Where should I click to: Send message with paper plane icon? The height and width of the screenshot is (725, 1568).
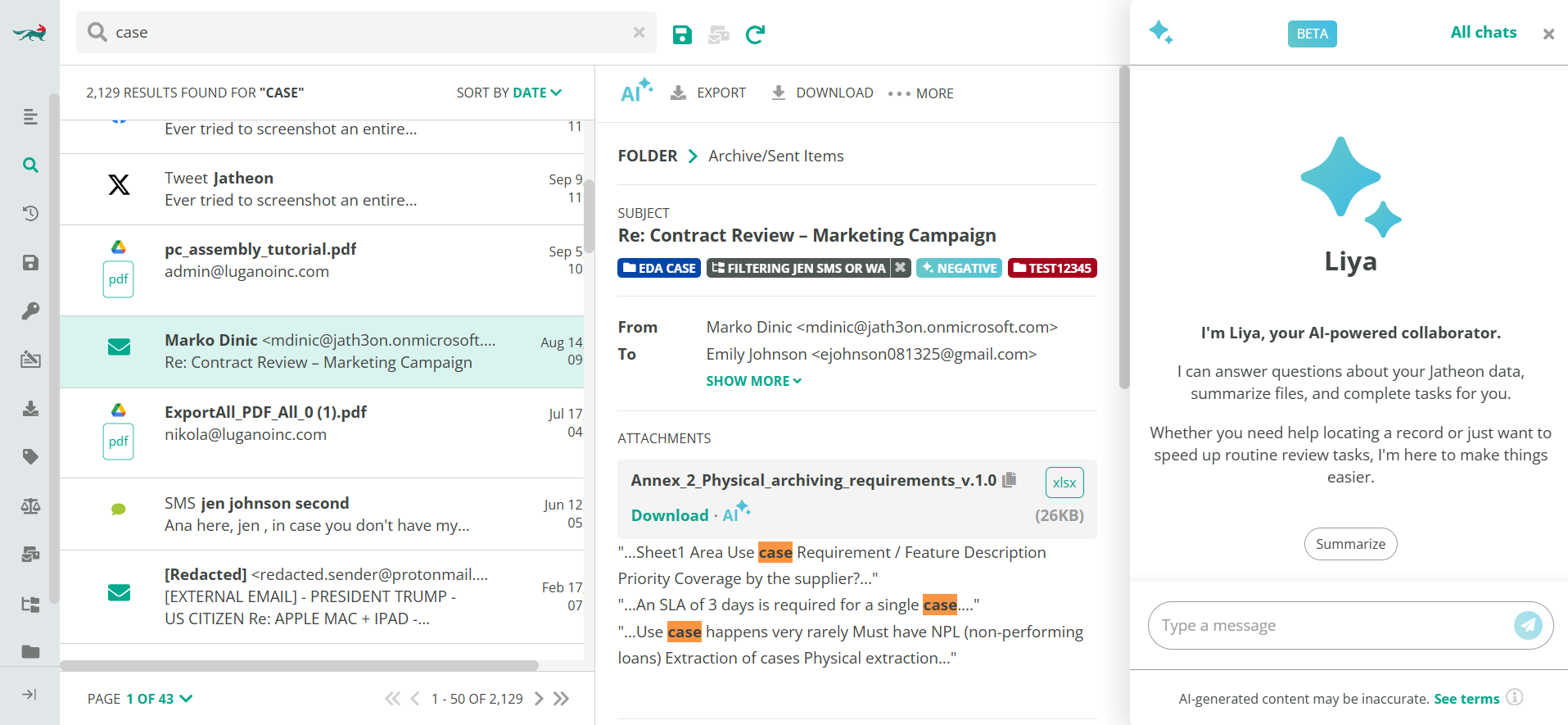pos(1527,625)
